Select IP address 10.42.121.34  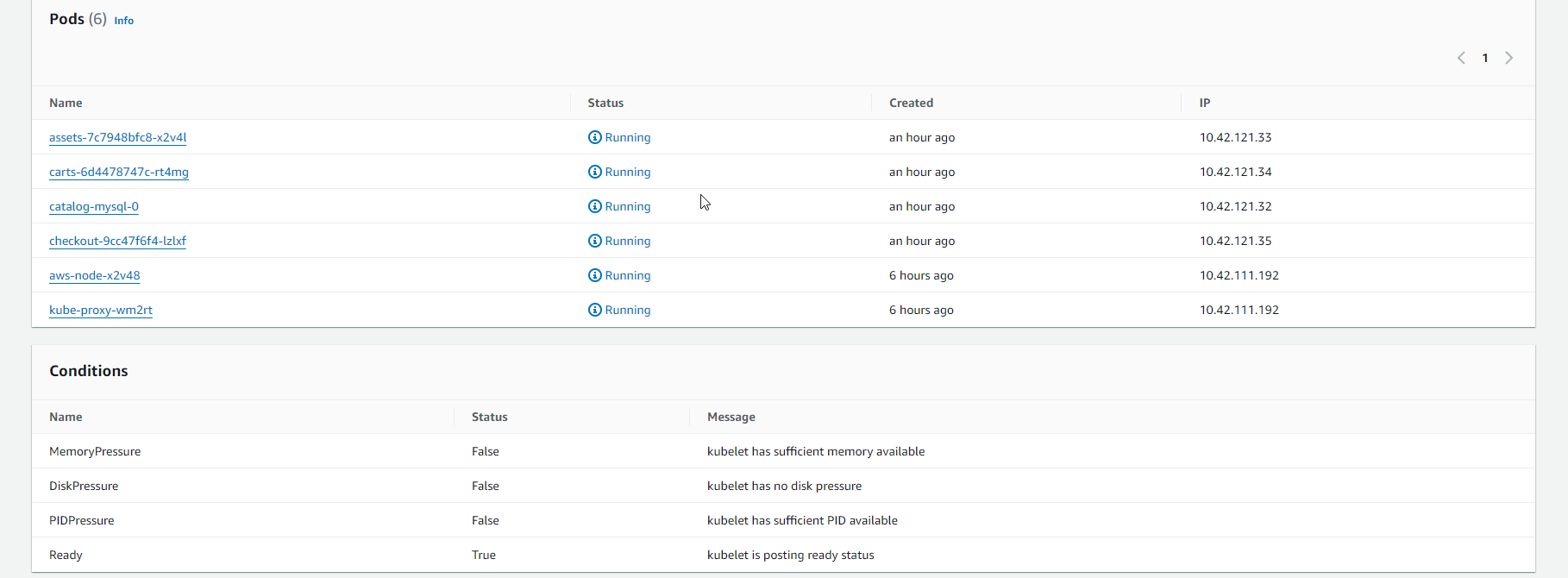1235,172
